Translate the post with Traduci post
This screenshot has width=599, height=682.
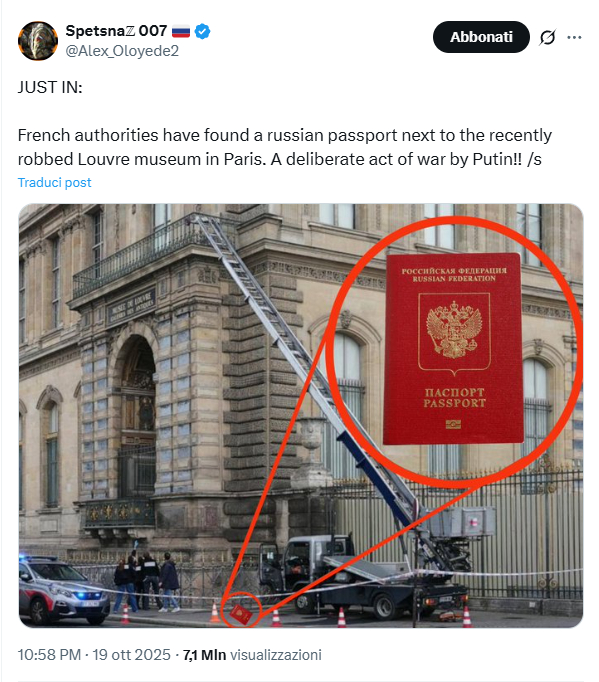point(54,182)
